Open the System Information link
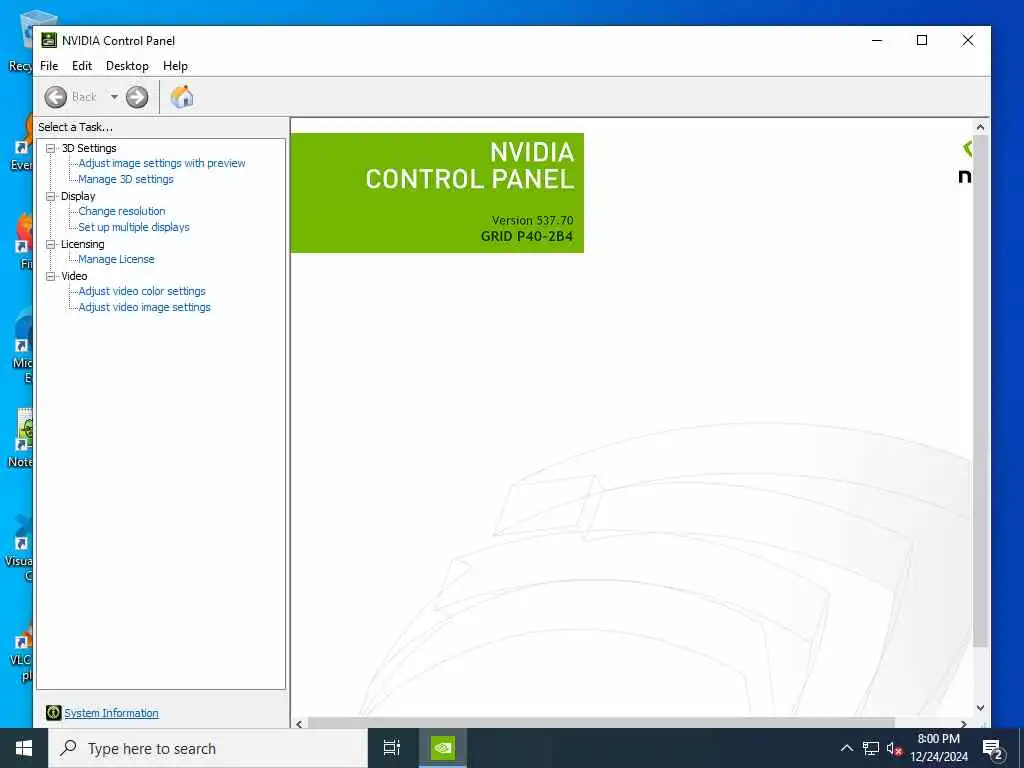The image size is (1024, 768). [111, 713]
